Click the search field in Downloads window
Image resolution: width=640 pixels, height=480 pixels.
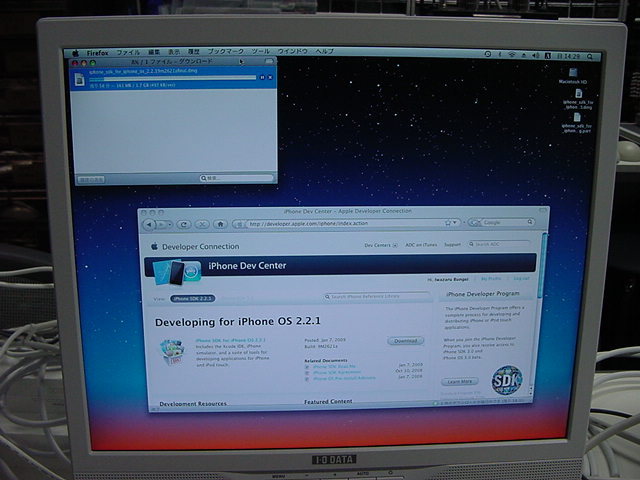tap(236, 178)
